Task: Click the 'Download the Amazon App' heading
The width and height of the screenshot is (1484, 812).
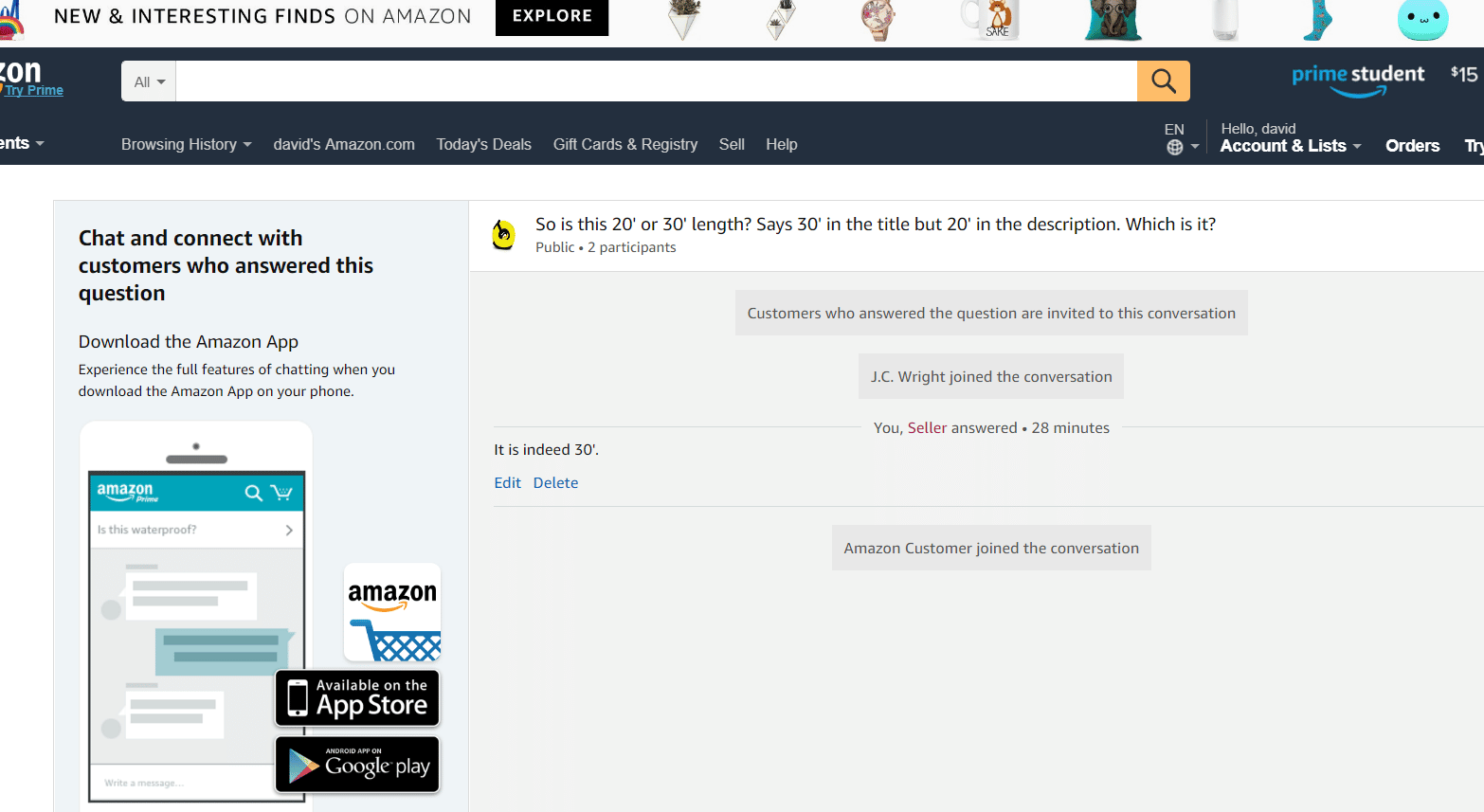Action: coord(189,342)
